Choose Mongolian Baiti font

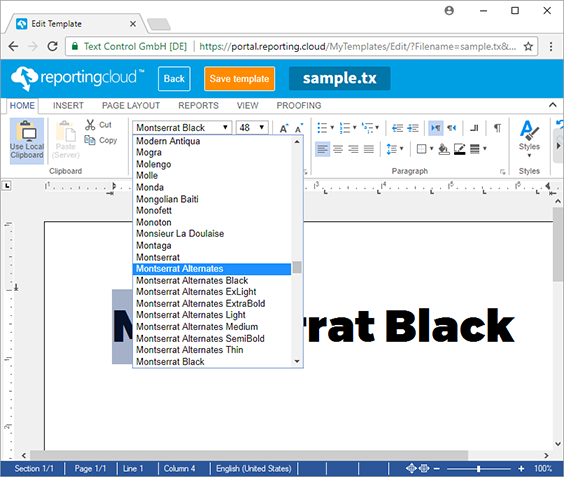212,199
